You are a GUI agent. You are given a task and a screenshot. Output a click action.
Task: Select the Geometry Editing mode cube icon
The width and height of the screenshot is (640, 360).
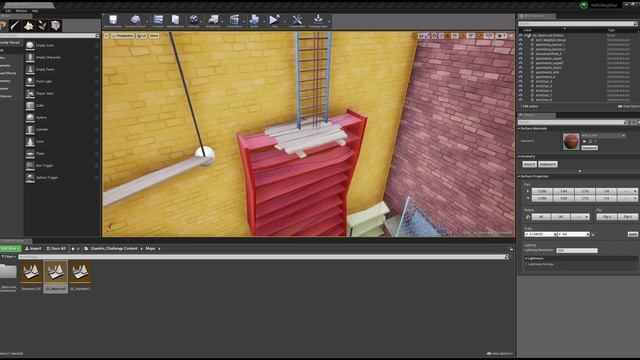point(56,25)
